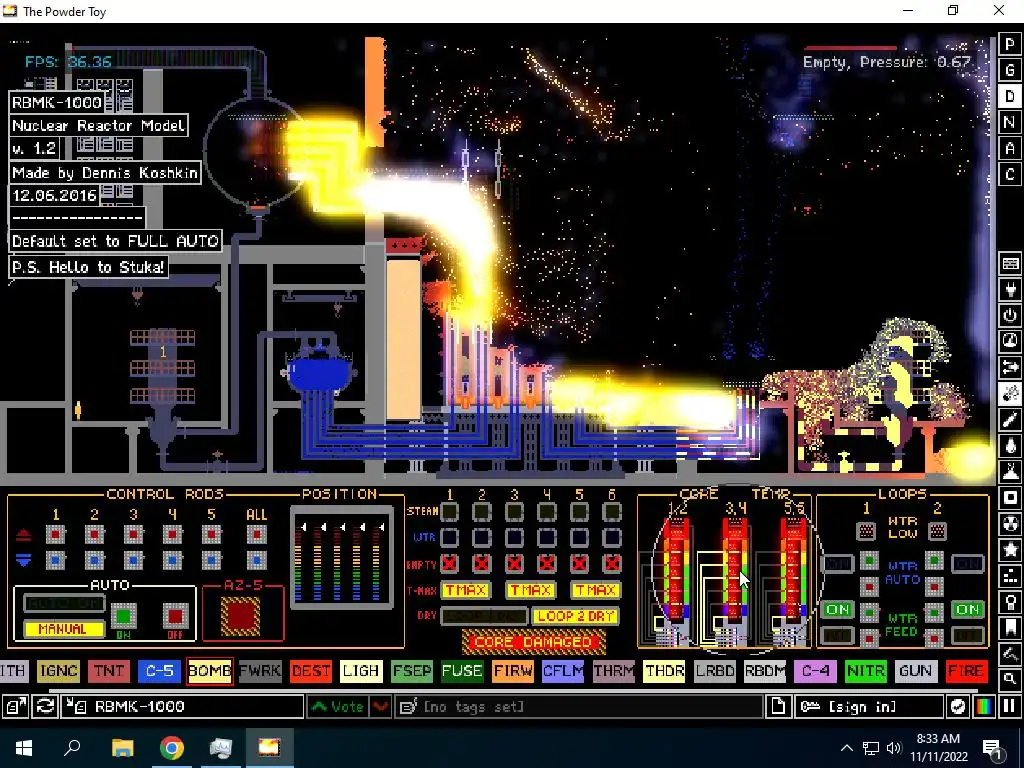Open renderer options rainbow icon
The width and height of the screenshot is (1024, 768).
point(983,707)
